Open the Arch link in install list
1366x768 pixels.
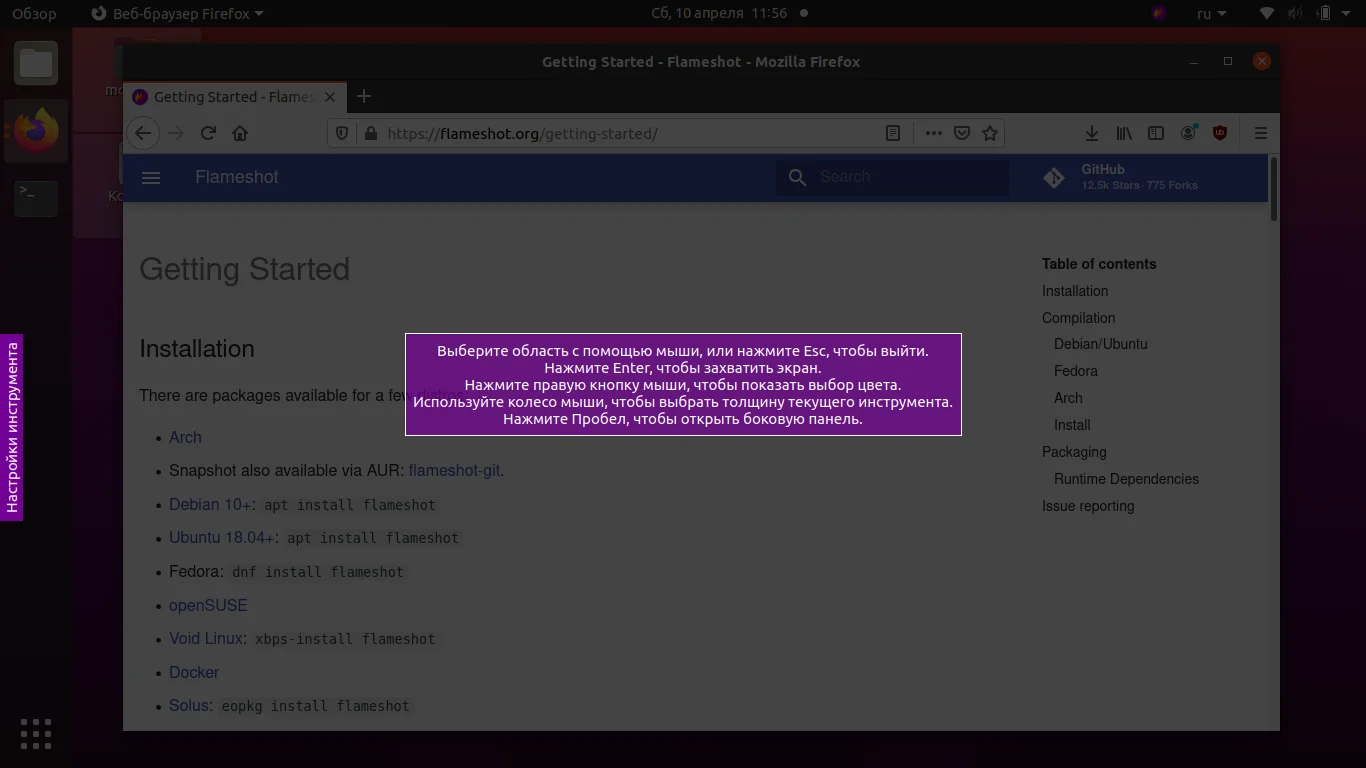185,438
